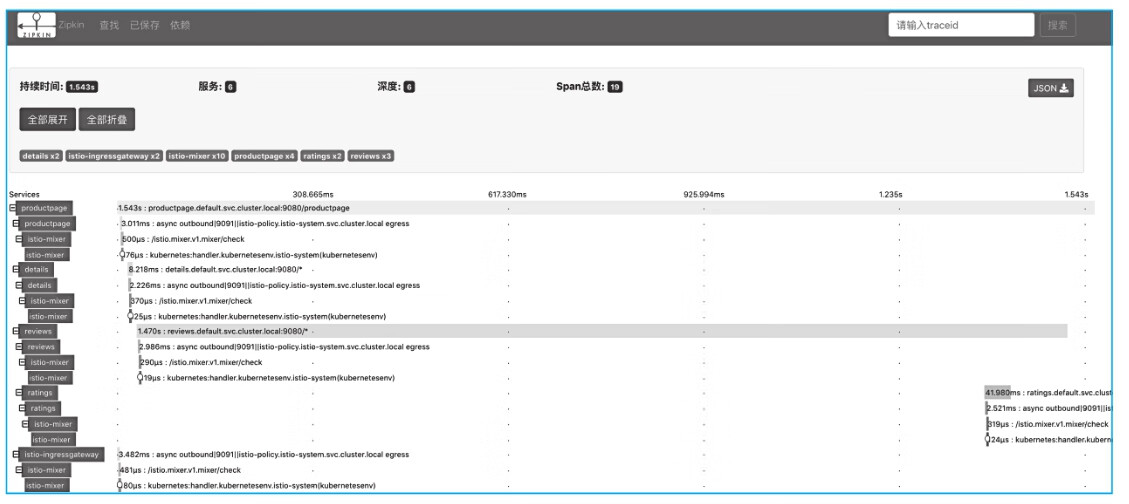Expand all spans with 全部展开
This screenshot has height=504, width=1129.
tap(48, 121)
